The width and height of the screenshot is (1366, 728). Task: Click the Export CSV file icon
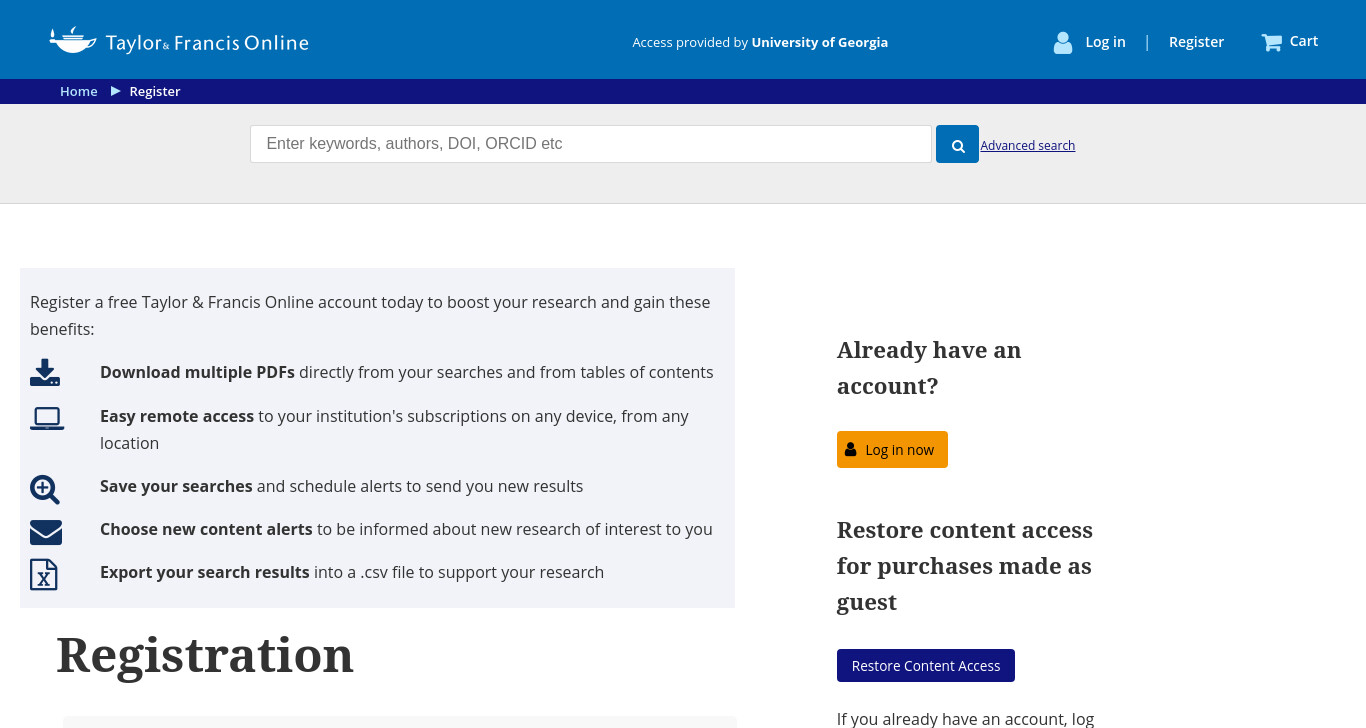click(x=44, y=574)
